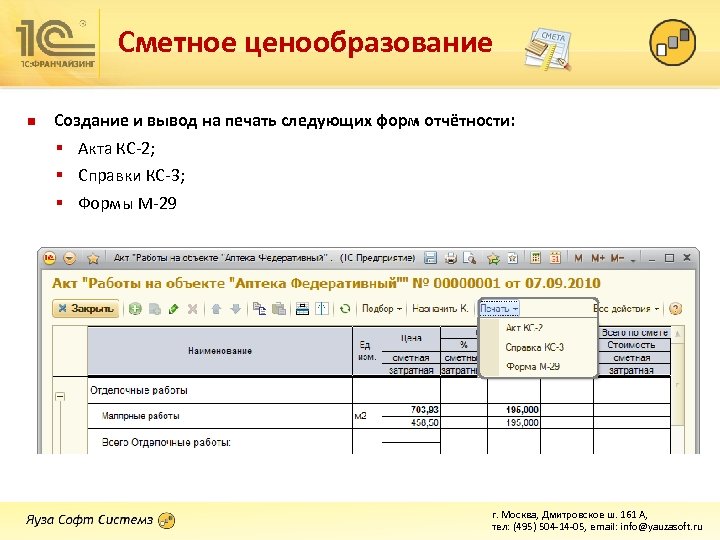Select the Малярные работы row
Image resolution: width=720 pixels, height=540 pixels.
[x=220, y=416]
